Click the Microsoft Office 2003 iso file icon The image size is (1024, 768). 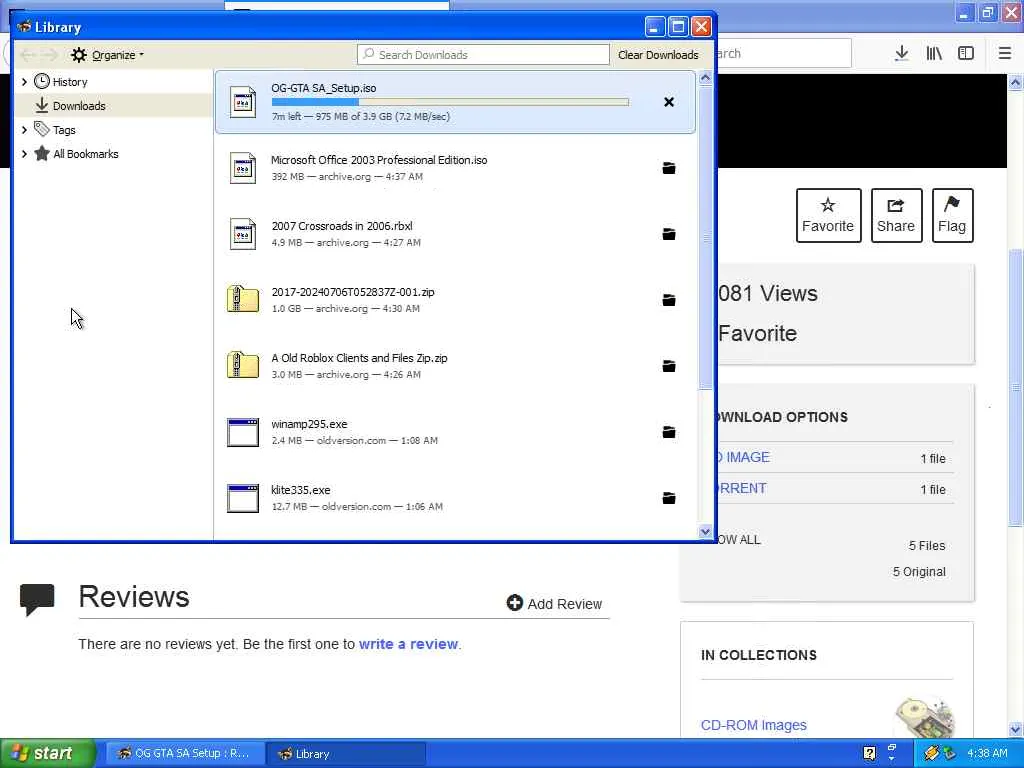pyautogui.click(x=243, y=168)
